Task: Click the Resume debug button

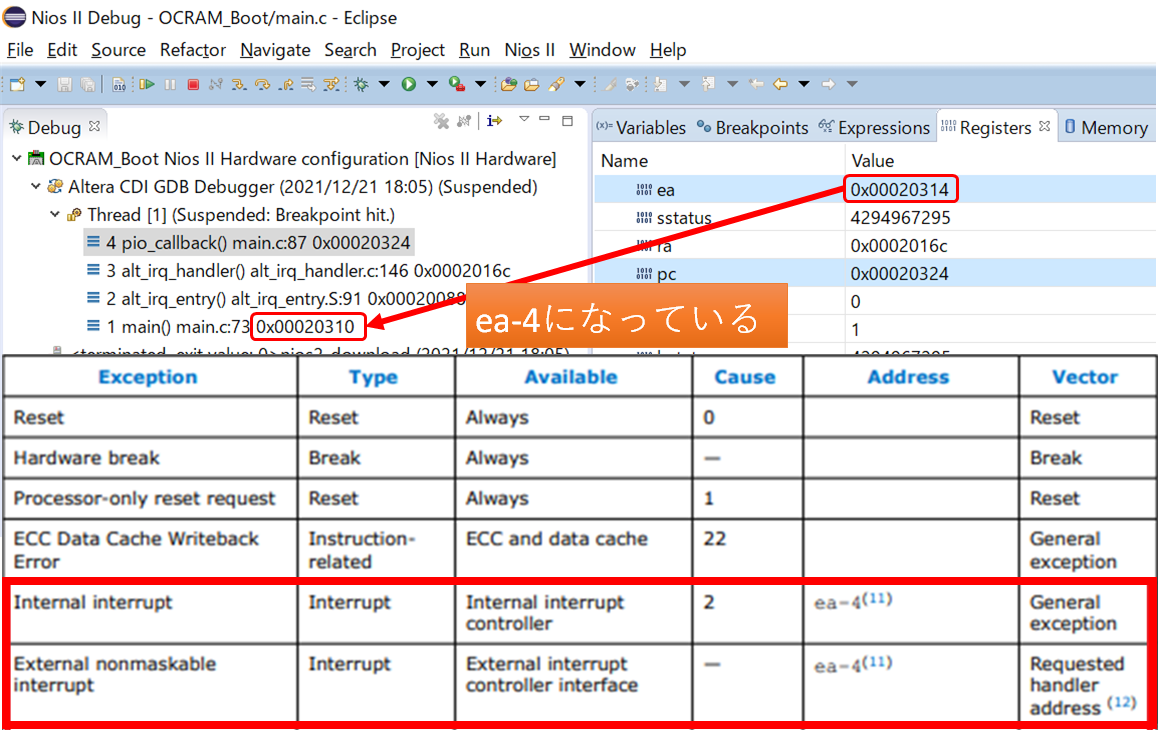Action: pos(147,85)
